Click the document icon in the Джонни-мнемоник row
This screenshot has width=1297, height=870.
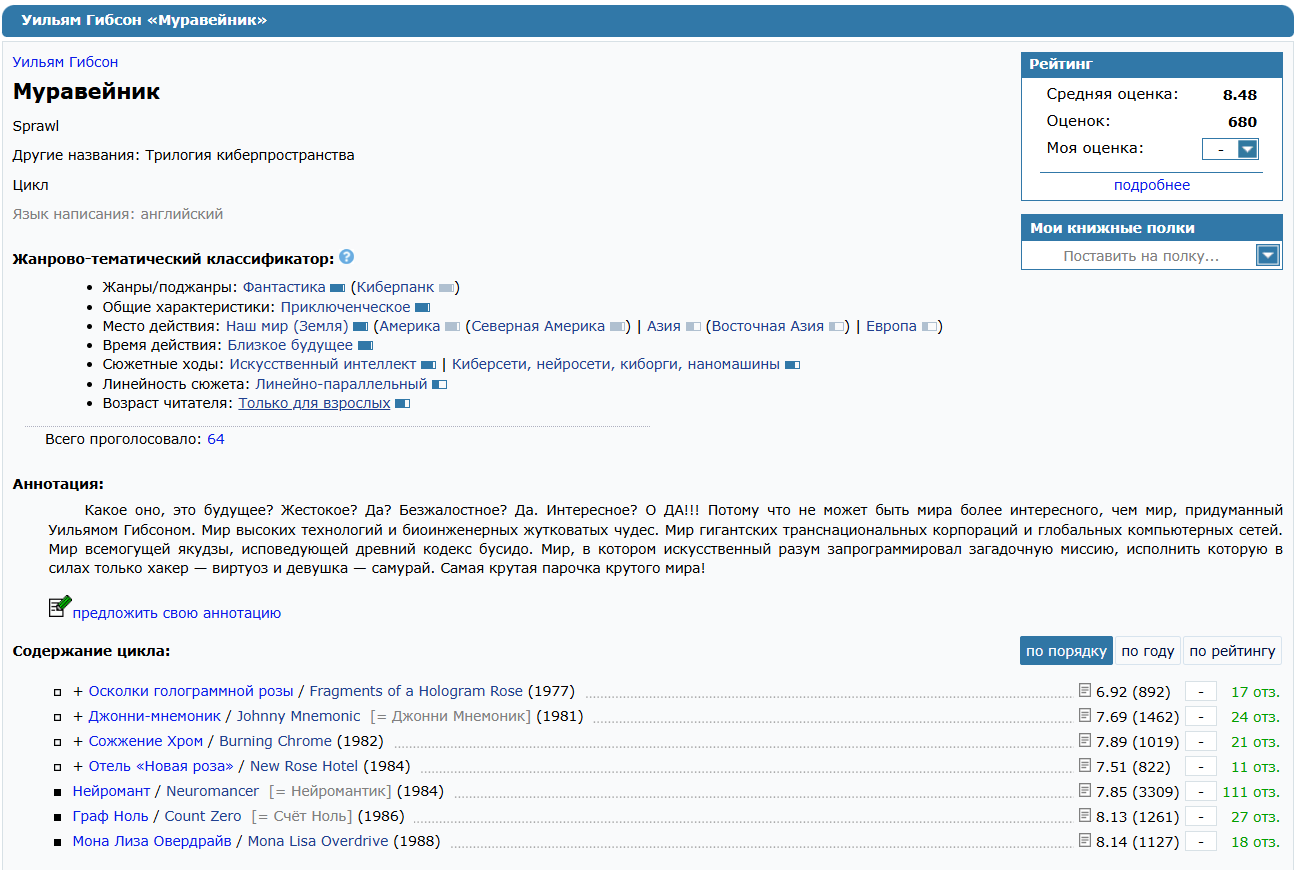pos(1085,715)
